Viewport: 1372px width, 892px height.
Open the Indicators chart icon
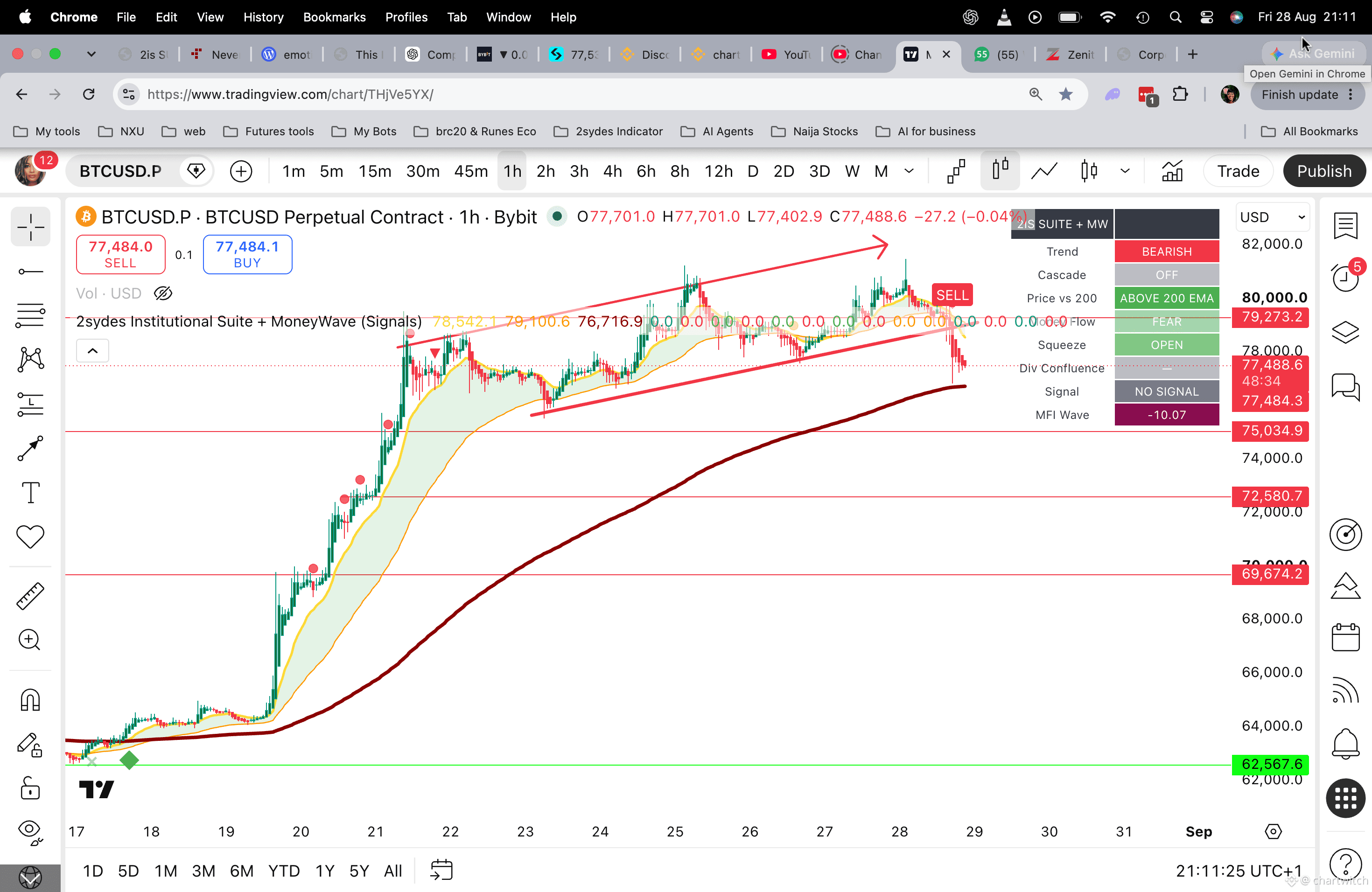point(1172,171)
